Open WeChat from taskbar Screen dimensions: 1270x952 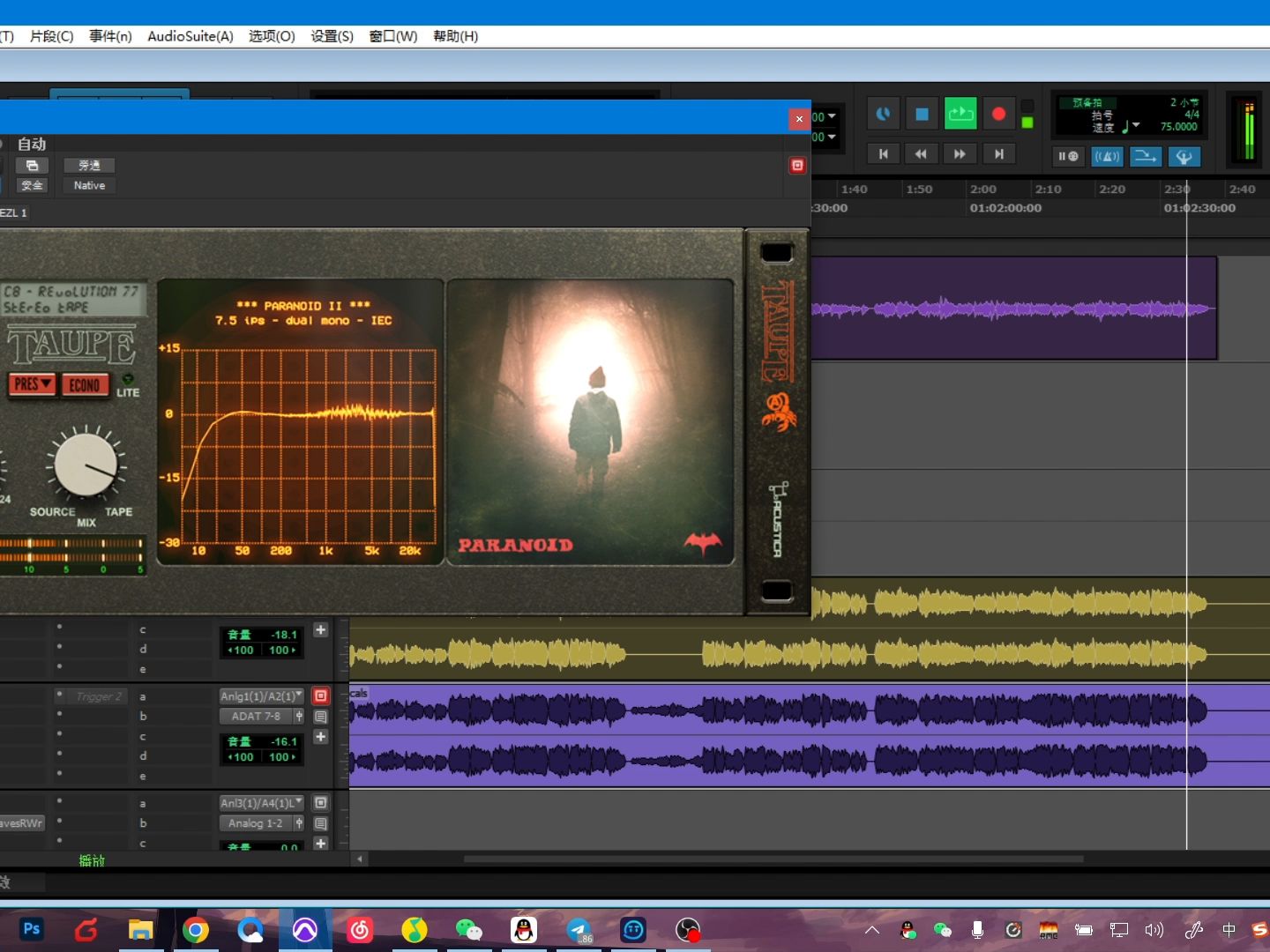(468, 930)
